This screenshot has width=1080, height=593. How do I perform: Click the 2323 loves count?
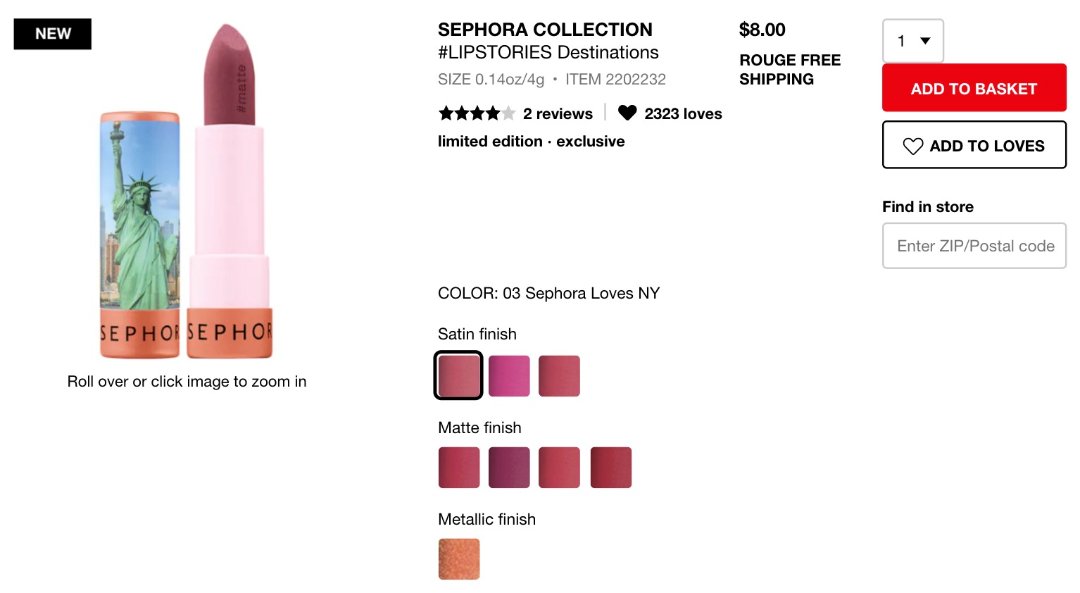(683, 114)
